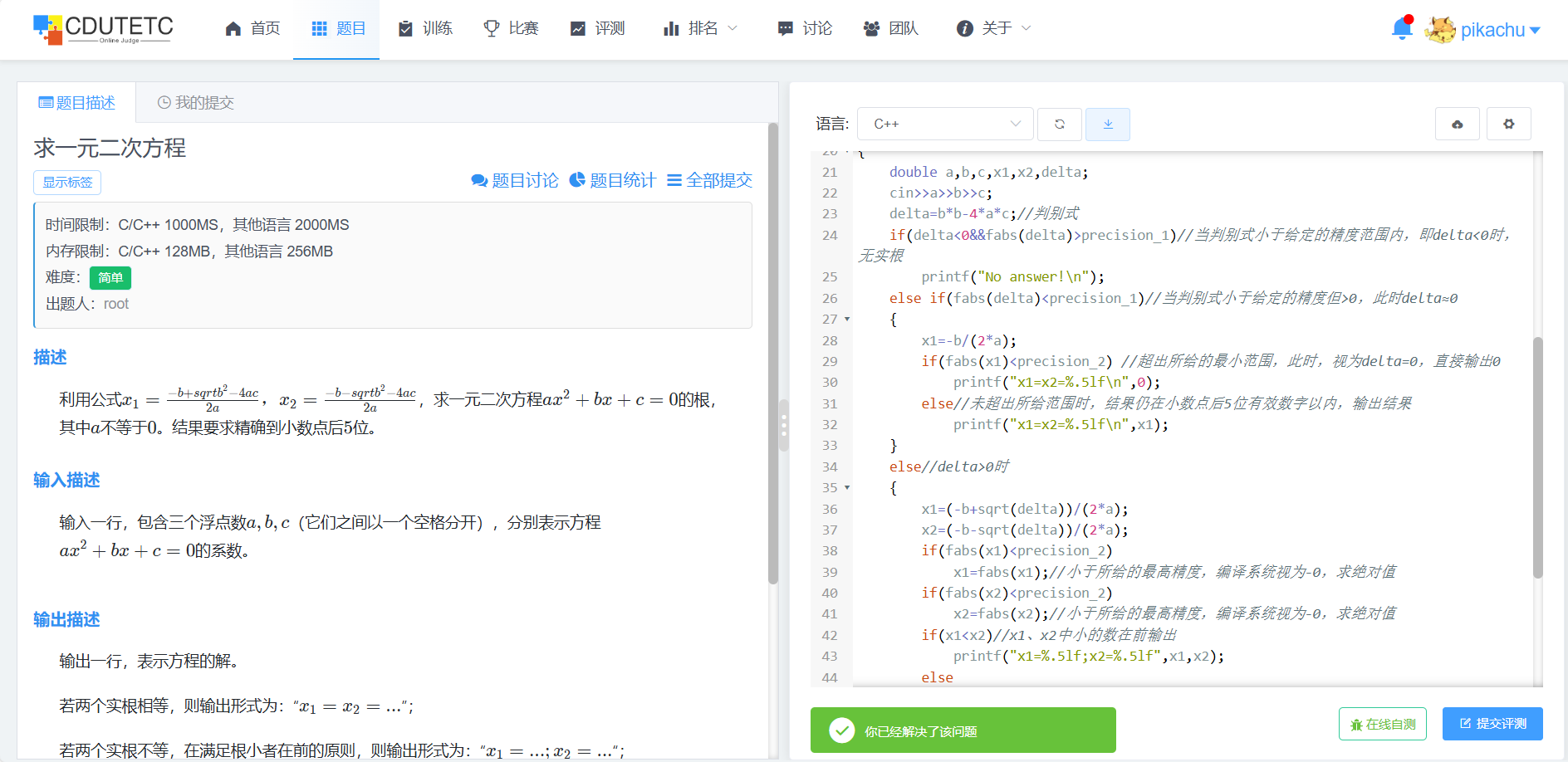Click the pikachu avatar image
This screenshot has width=1568, height=762.
(x=1440, y=30)
